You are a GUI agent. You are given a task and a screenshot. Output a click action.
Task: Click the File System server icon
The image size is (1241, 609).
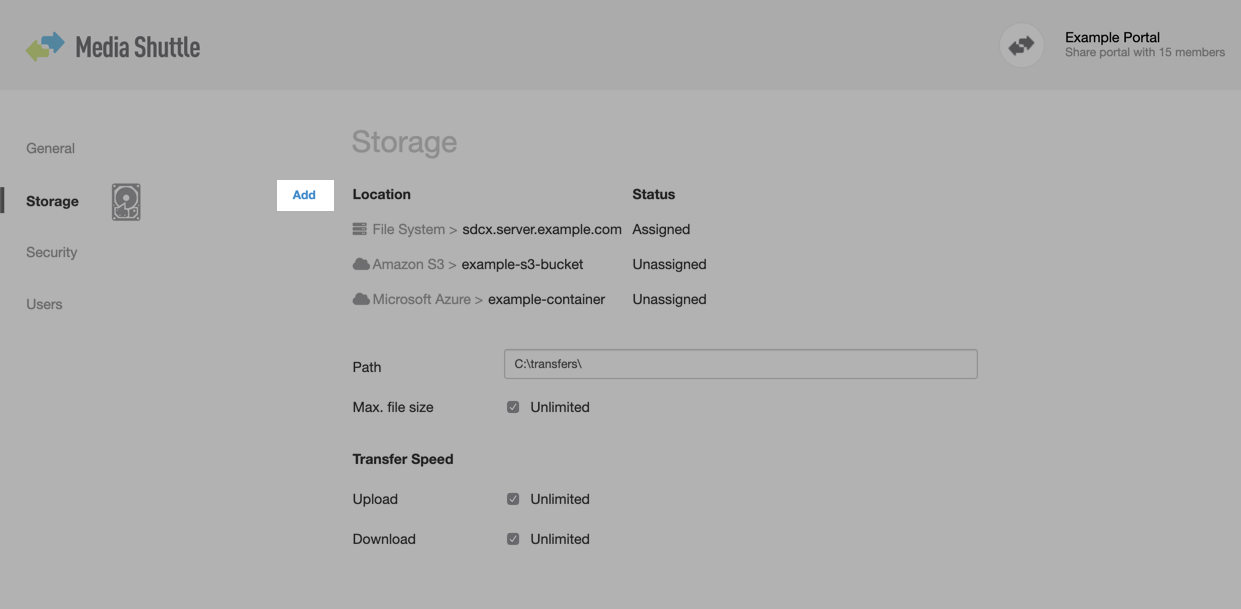[x=360, y=229]
